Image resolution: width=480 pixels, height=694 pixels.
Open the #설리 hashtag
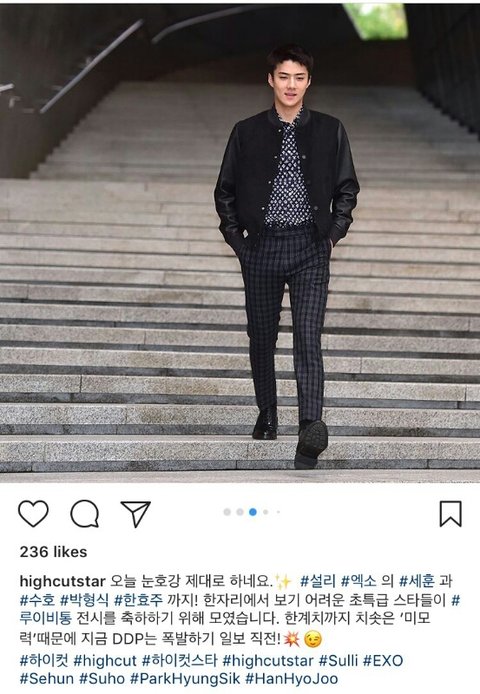(317, 581)
